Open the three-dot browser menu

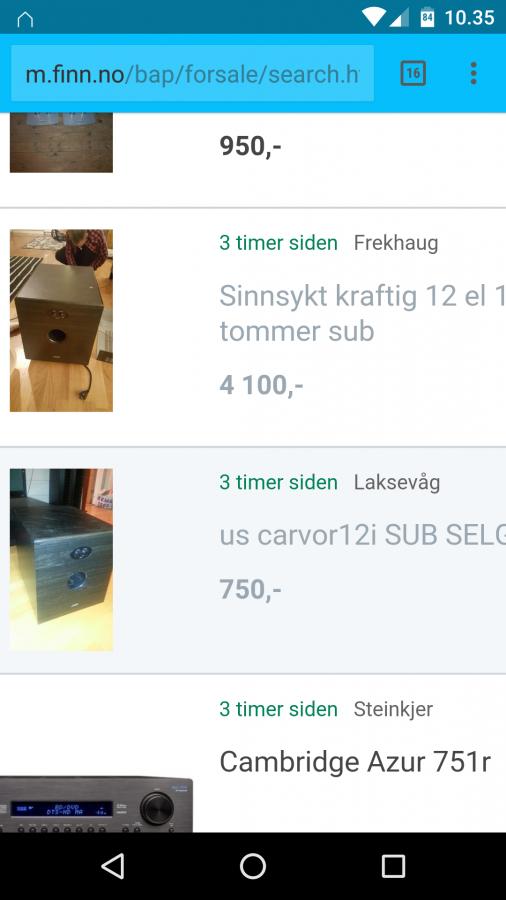tap(473, 73)
